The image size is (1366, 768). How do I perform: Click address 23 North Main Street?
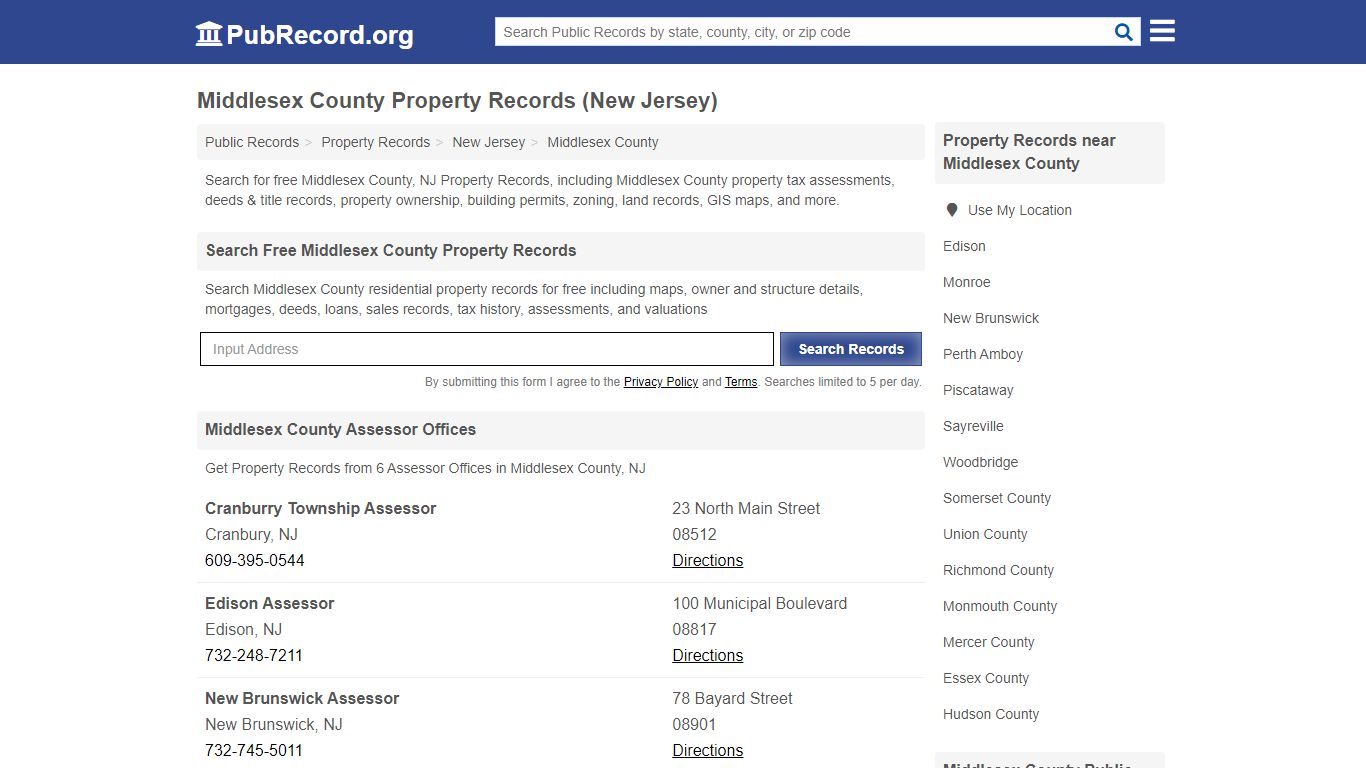(x=746, y=508)
